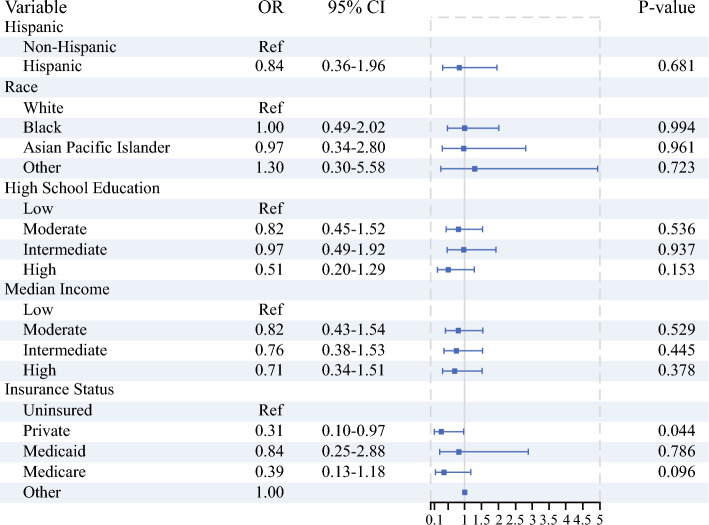Click the Non-Hispanic reference row label
Image resolution: width=709 pixels, height=525 pixels.
70,47
